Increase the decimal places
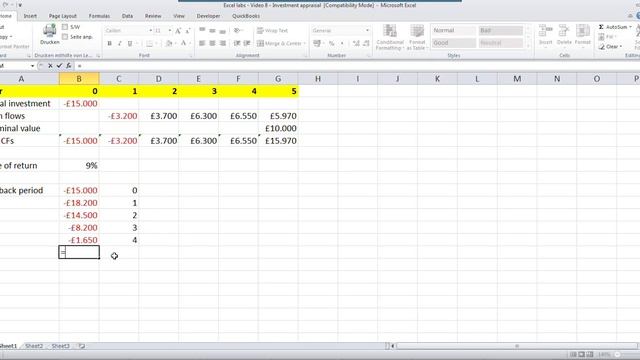640x360 pixels. coord(356,43)
